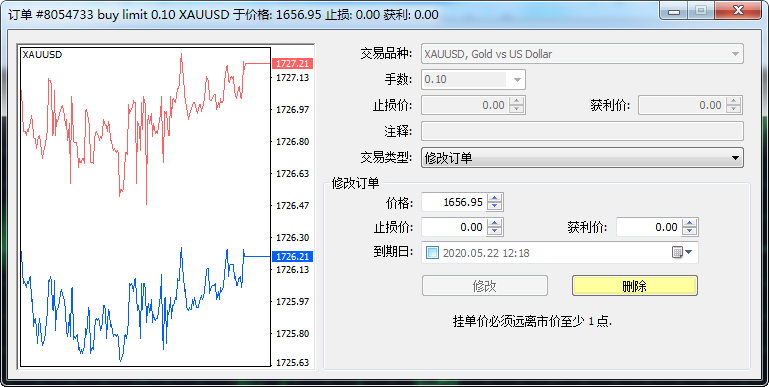Decrease modify-order stop loss spinner down
The image size is (769, 387).
coord(495,232)
